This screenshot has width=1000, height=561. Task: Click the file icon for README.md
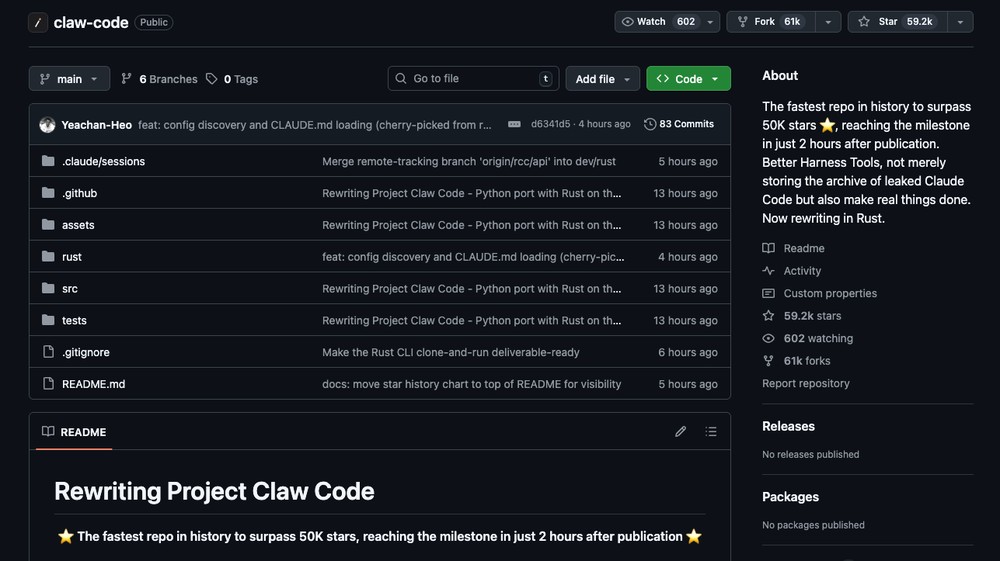(x=48, y=384)
